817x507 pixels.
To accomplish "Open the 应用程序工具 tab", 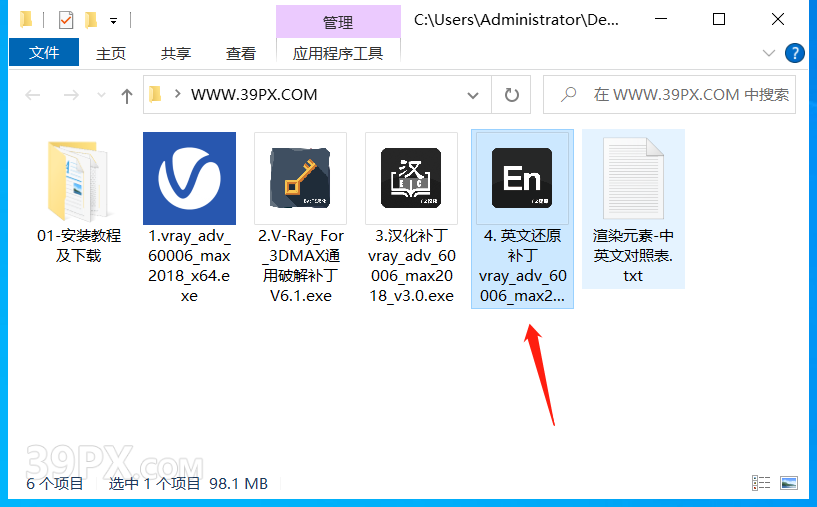I will coord(338,53).
